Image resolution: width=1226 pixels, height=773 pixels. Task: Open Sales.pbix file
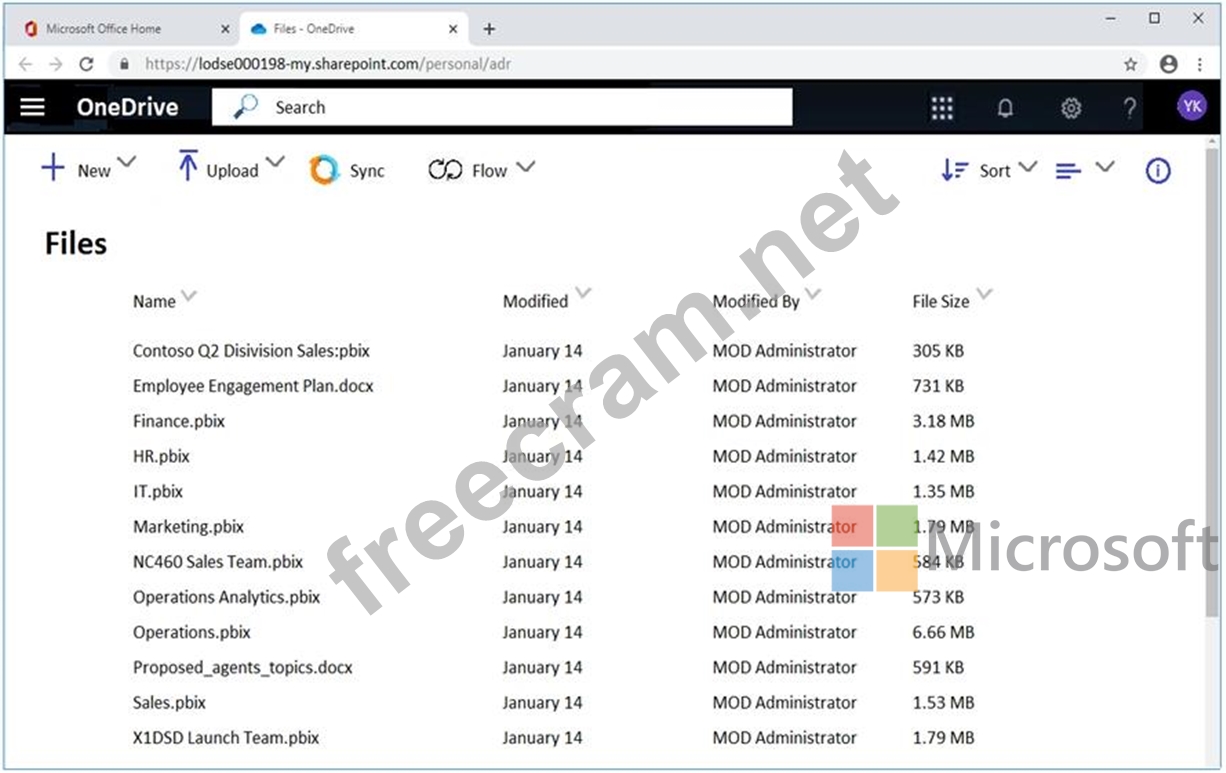pyautogui.click(x=169, y=702)
